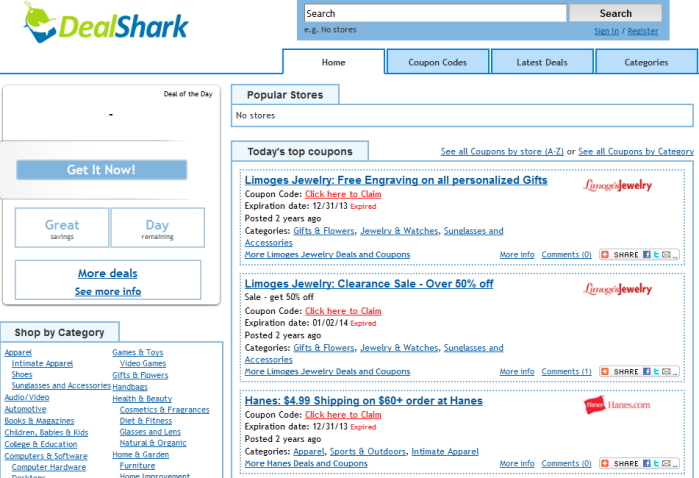
Task: Open Comments (1) on Clearance Sale coupon
Action: (x=567, y=371)
